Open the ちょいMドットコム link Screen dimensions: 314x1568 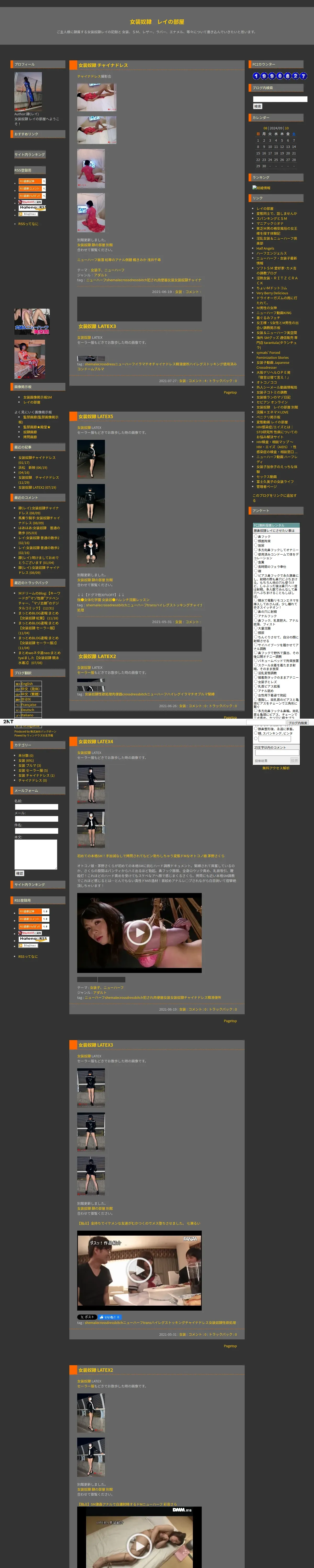[x=272, y=288]
